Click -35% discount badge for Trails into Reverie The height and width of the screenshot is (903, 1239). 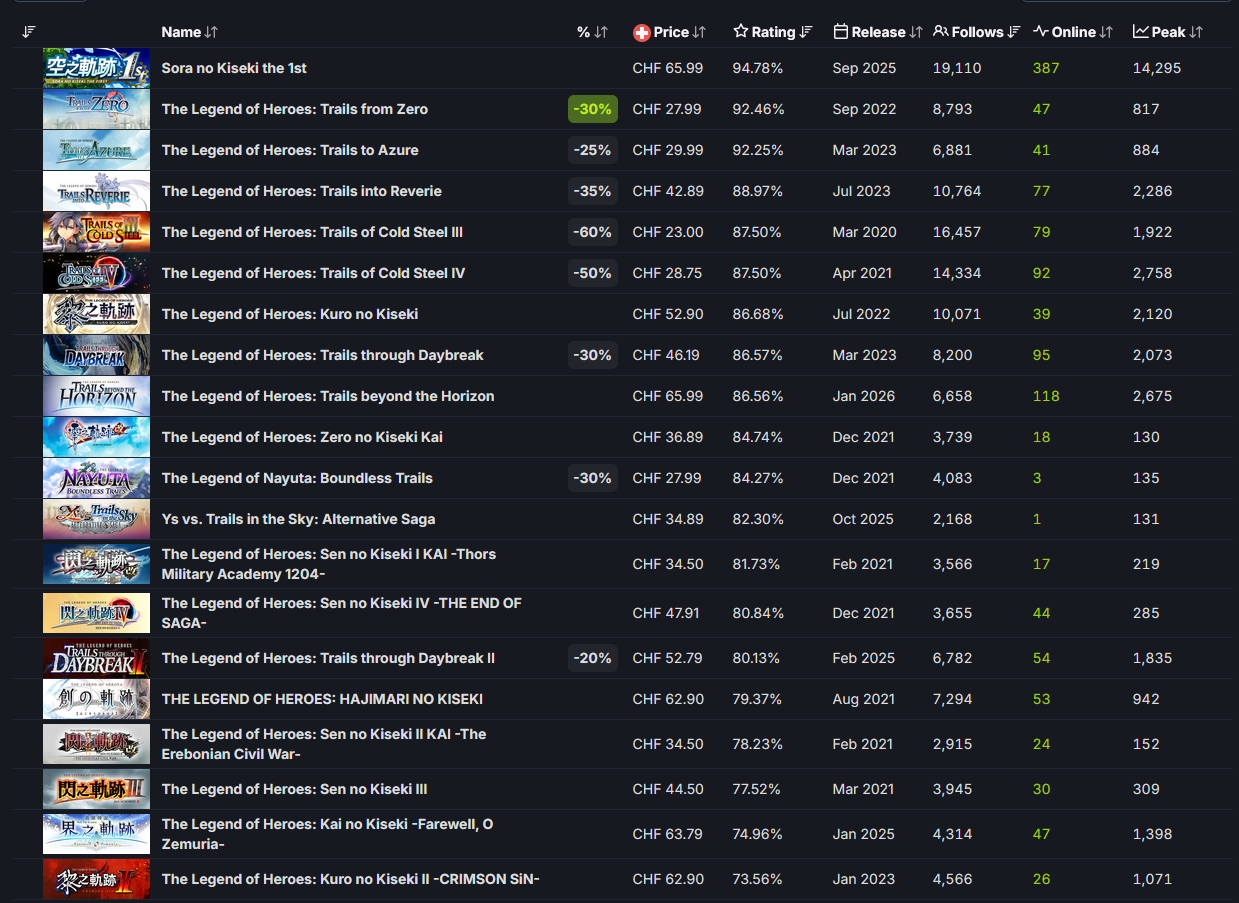pos(593,191)
